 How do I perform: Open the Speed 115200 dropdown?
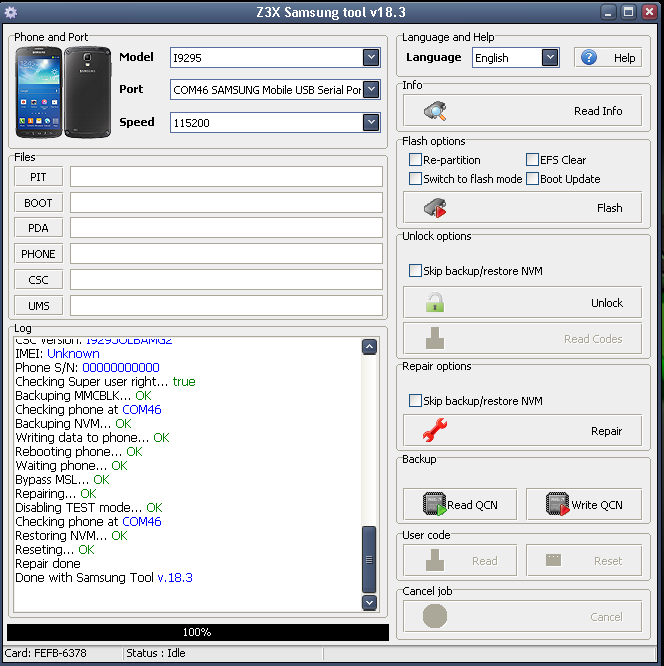click(x=371, y=122)
